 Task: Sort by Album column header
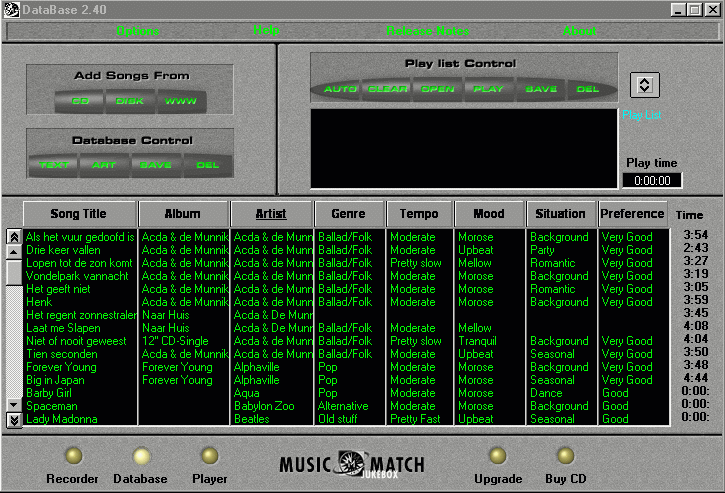coord(183,214)
